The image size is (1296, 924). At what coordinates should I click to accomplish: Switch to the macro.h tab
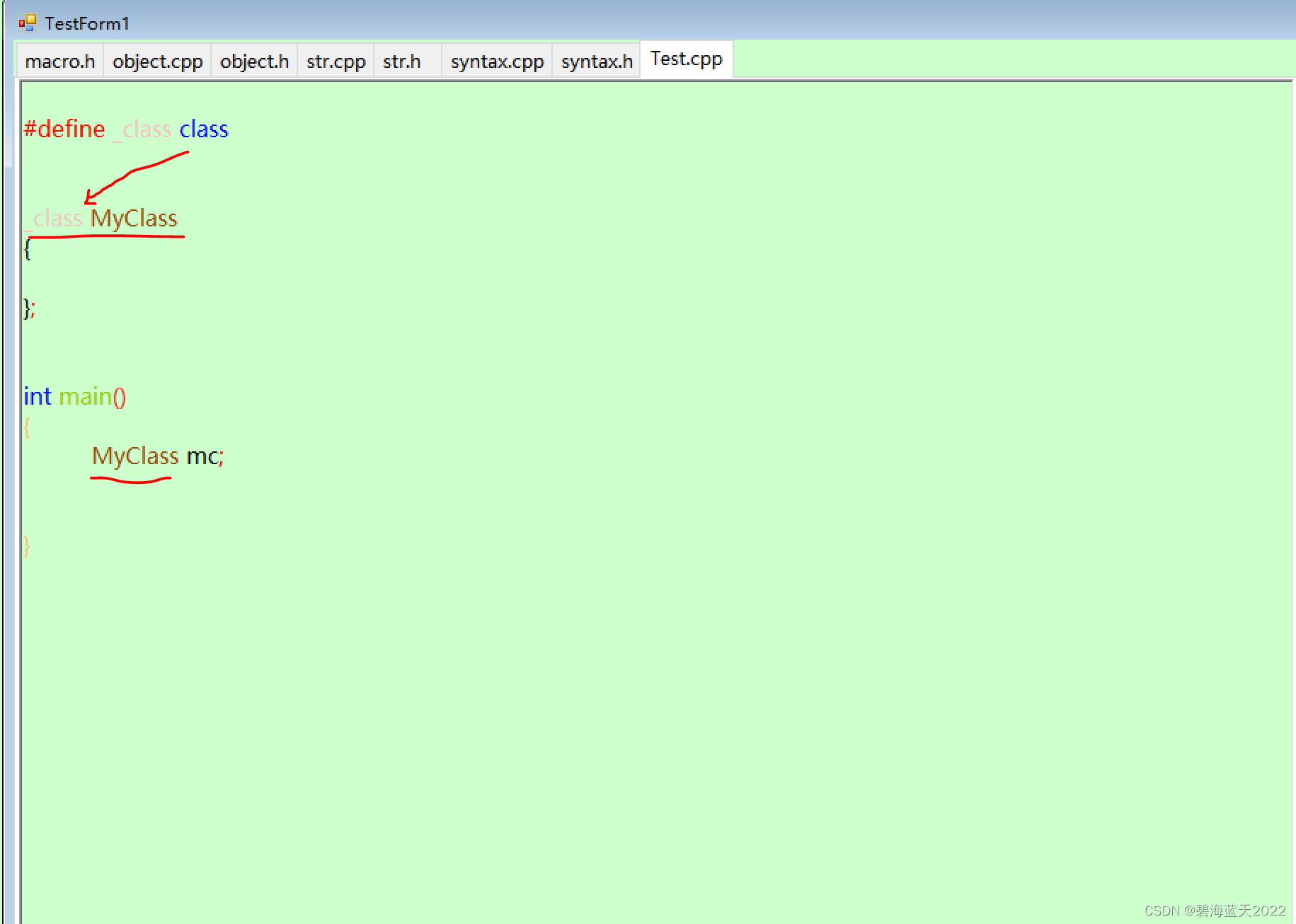[x=60, y=62]
